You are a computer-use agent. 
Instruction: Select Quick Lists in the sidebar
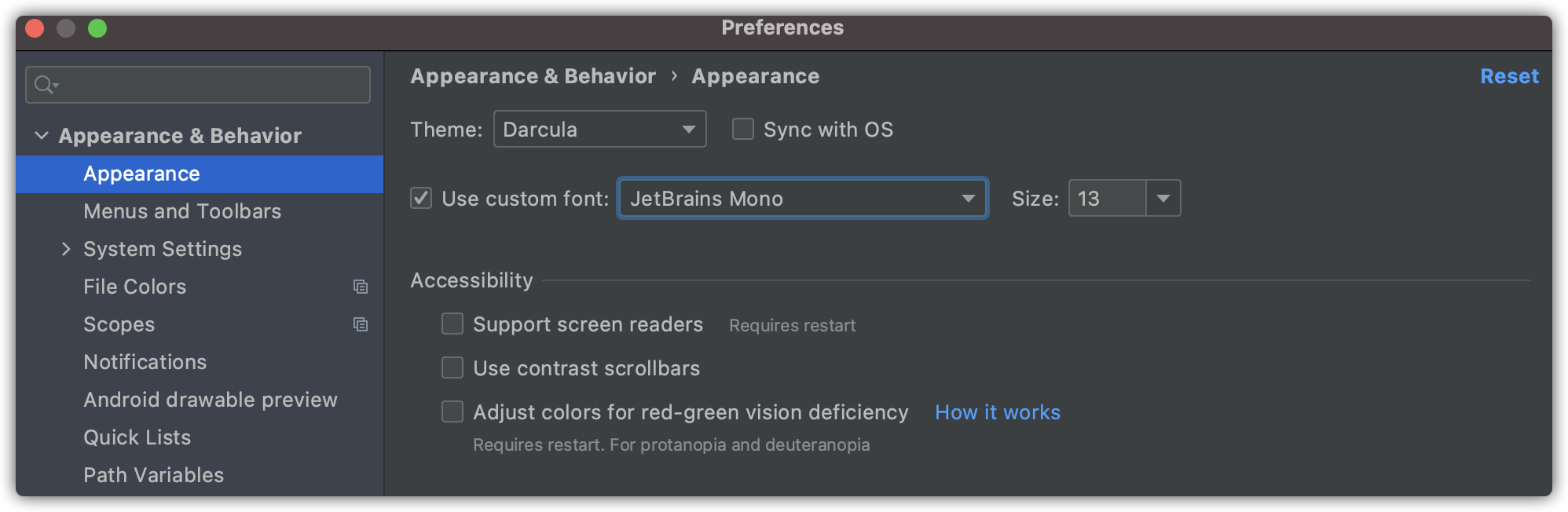[x=137, y=437]
